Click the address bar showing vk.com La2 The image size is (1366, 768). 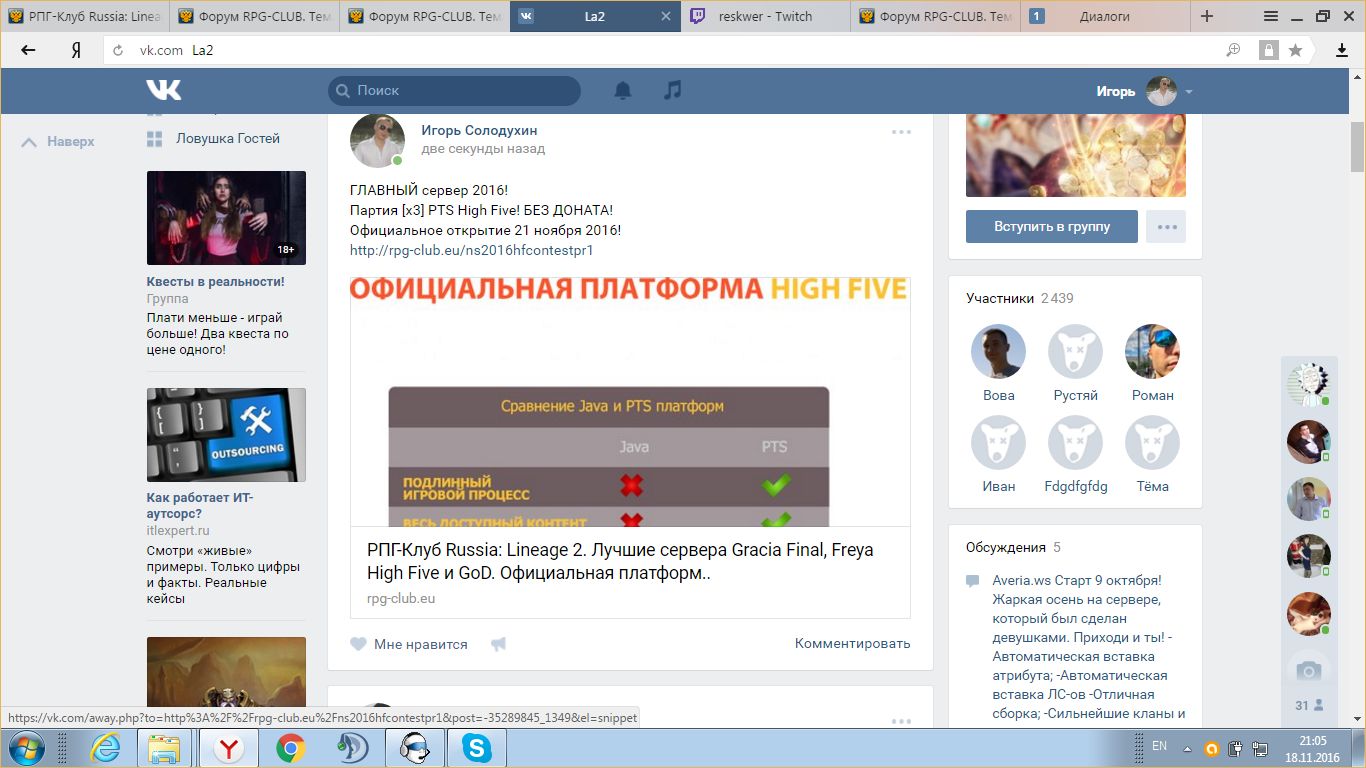click(660, 50)
